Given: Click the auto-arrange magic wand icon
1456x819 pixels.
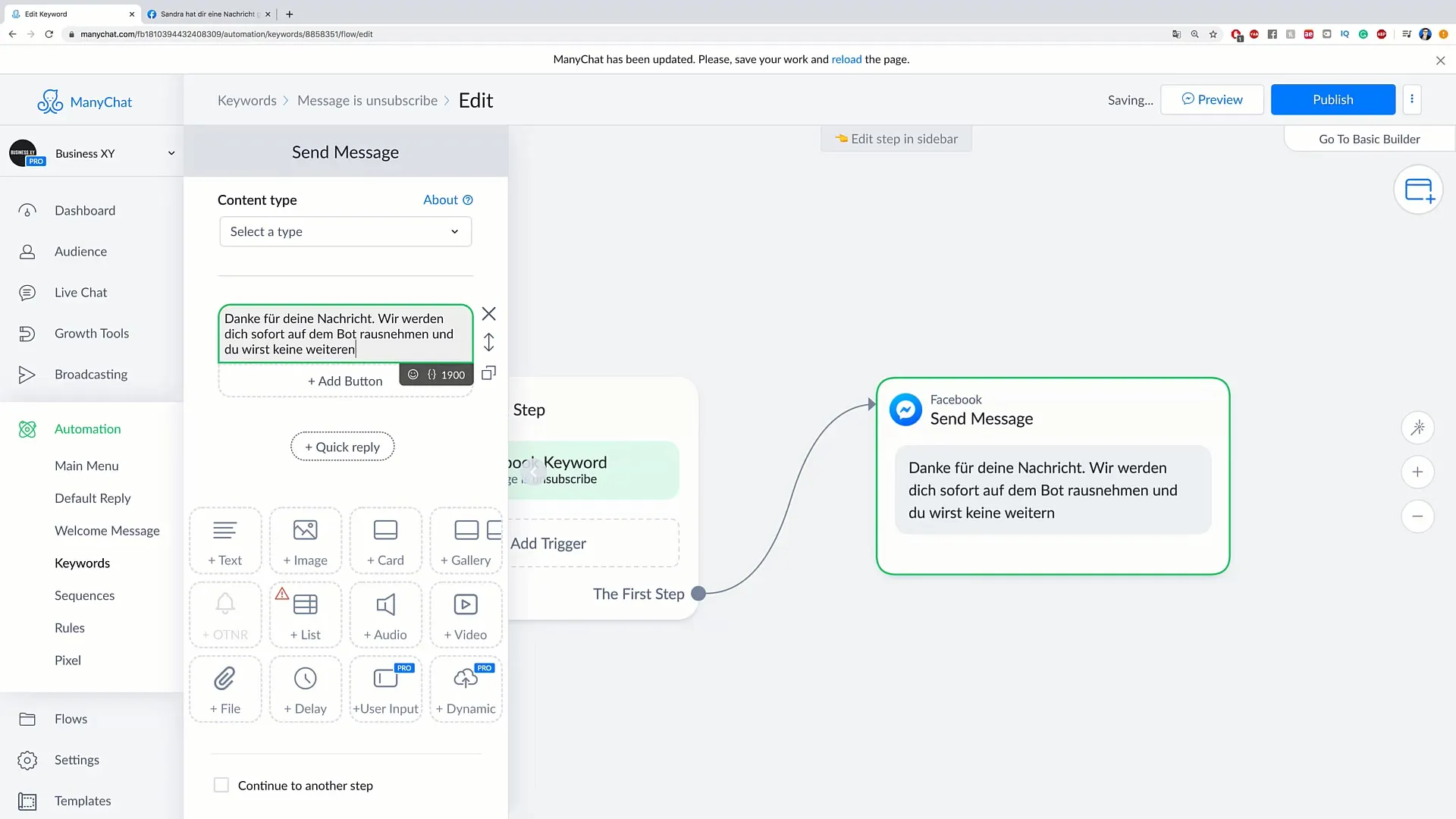Looking at the screenshot, I should pyautogui.click(x=1417, y=428).
